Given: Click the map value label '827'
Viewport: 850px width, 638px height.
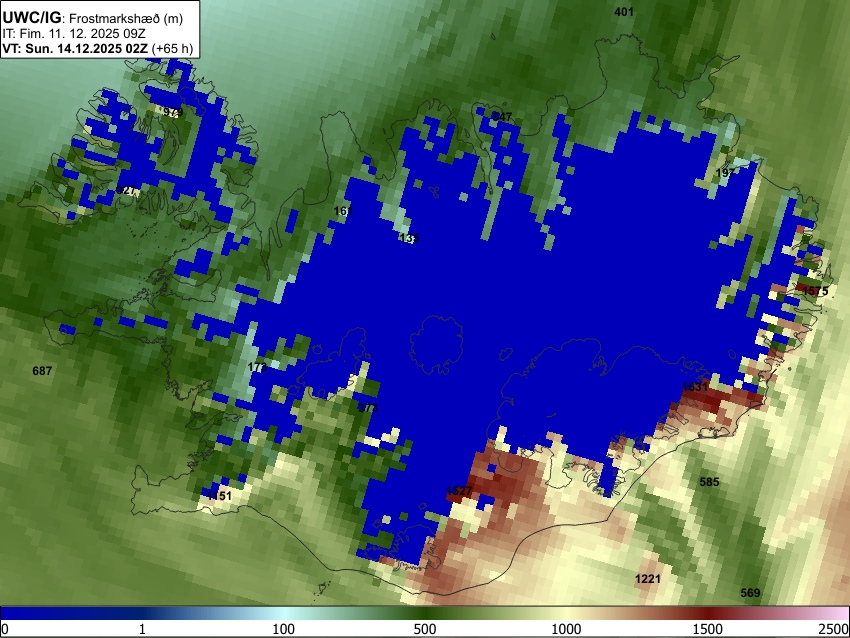Looking at the screenshot, I should [126, 191].
